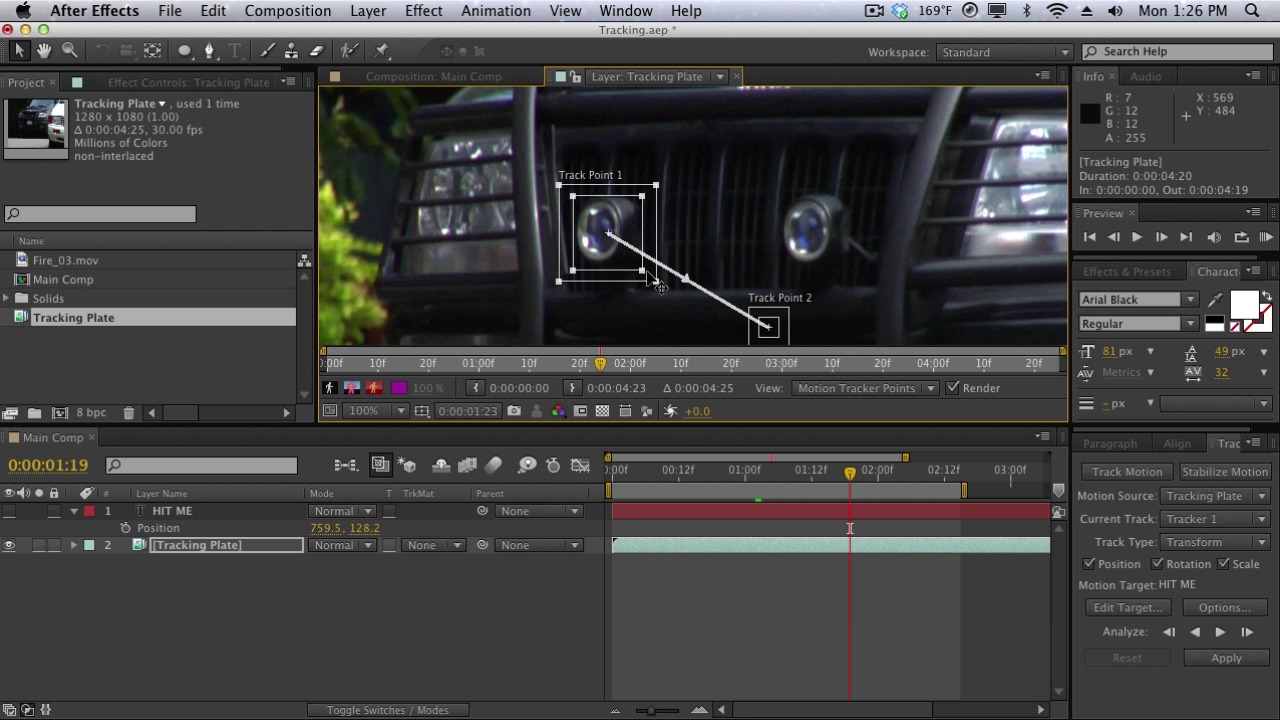Image resolution: width=1280 pixels, height=720 pixels.
Task: Click the eyedropper in Character panel
Action: pos(1215,300)
